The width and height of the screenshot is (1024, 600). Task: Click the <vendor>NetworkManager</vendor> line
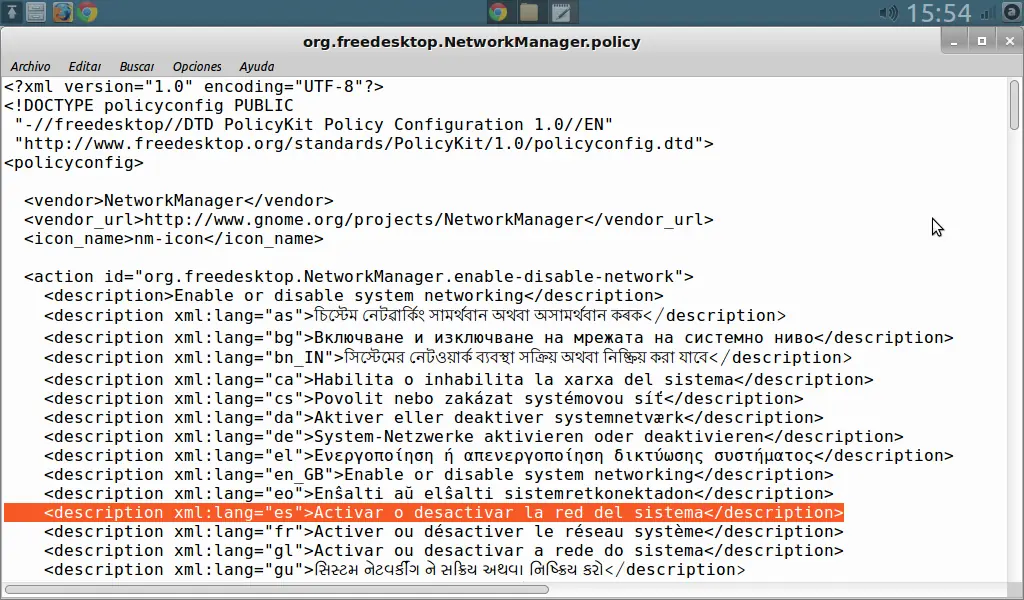[x=179, y=200]
